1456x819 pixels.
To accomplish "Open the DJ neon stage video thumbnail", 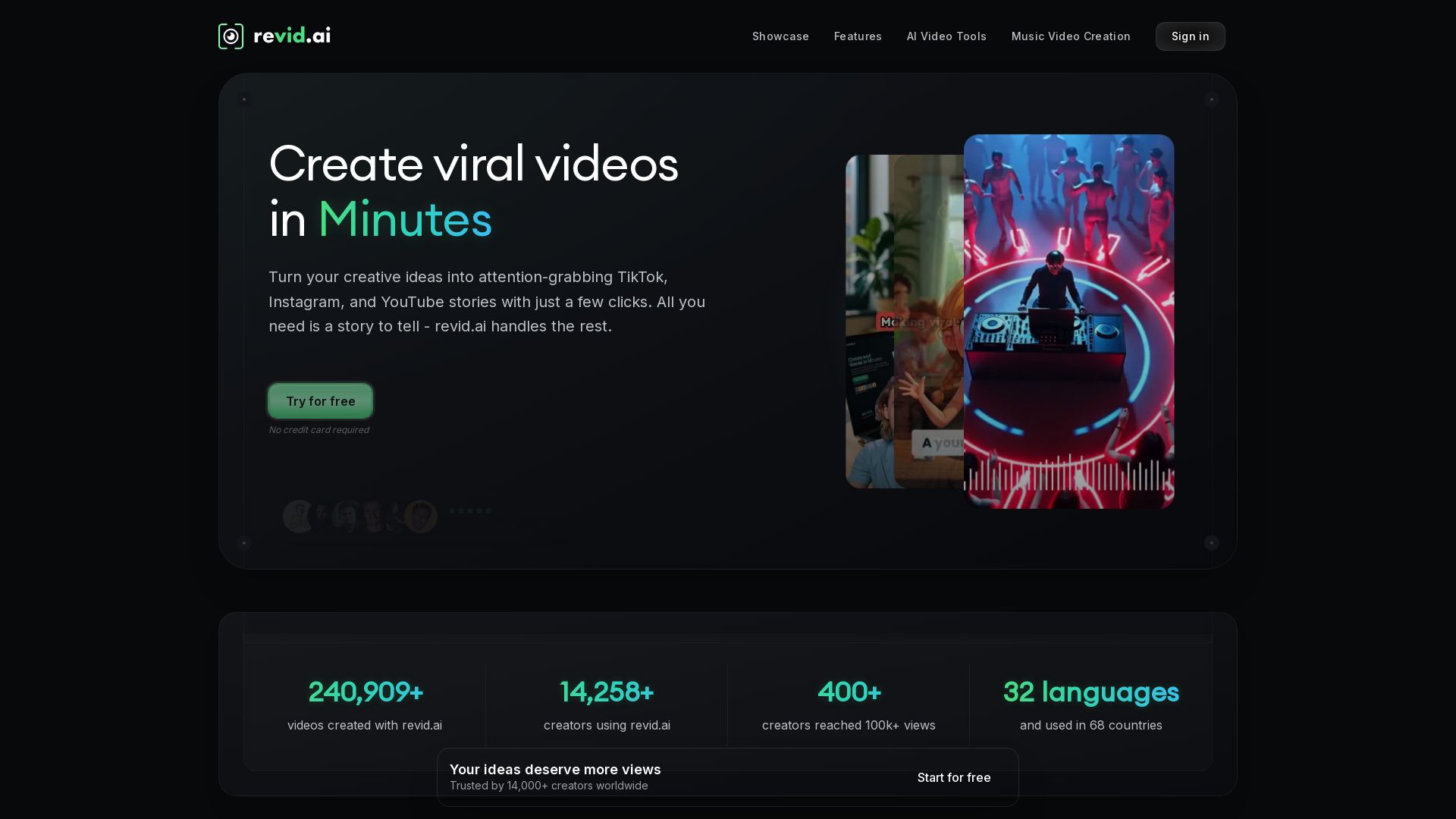I will point(1068,322).
